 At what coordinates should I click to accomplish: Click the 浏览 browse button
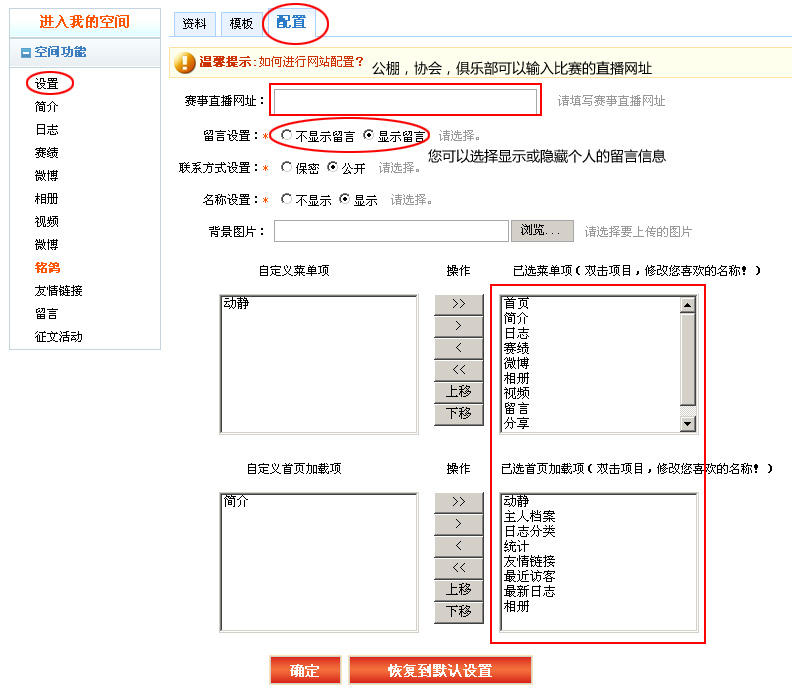(x=542, y=231)
